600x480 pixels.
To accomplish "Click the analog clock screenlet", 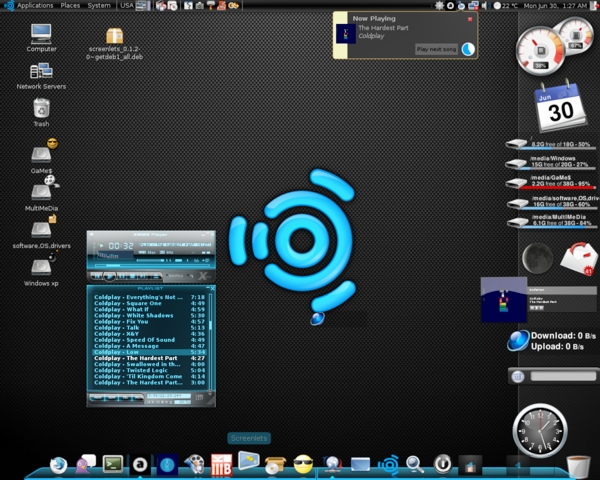I will [x=540, y=431].
